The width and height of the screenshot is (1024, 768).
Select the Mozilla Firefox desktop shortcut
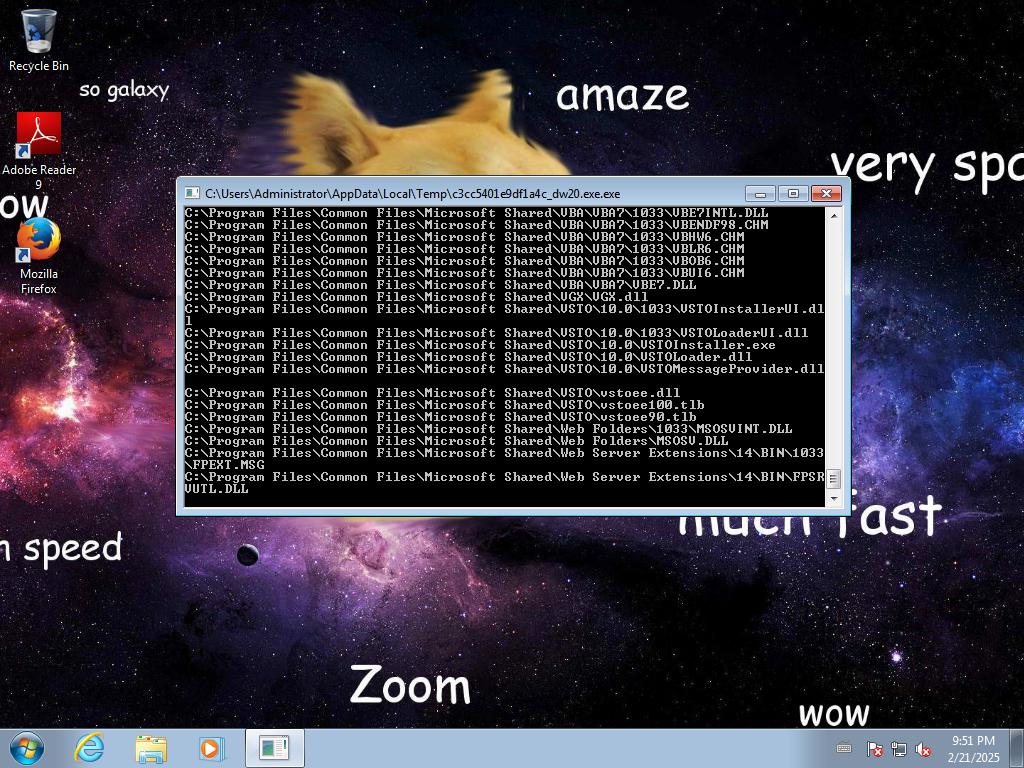tap(39, 256)
